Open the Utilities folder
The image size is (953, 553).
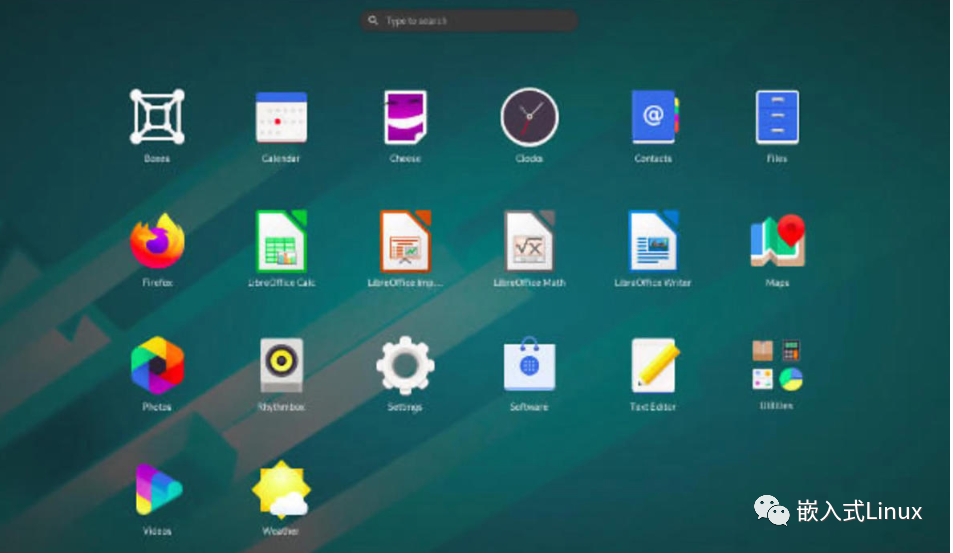[x=777, y=365]
